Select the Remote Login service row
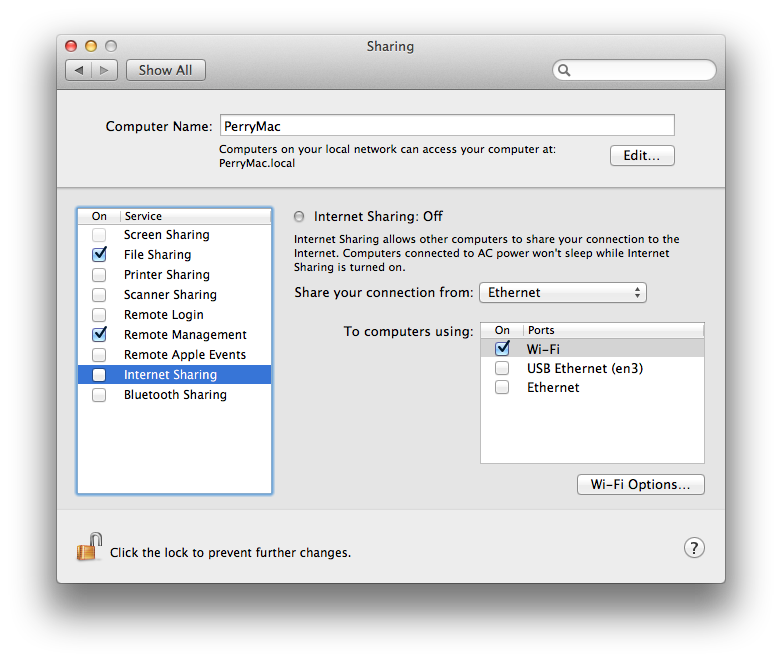Image resolution: width=782 pixels, height=662 pixels. pyautogui.click(x=174, y=315)
